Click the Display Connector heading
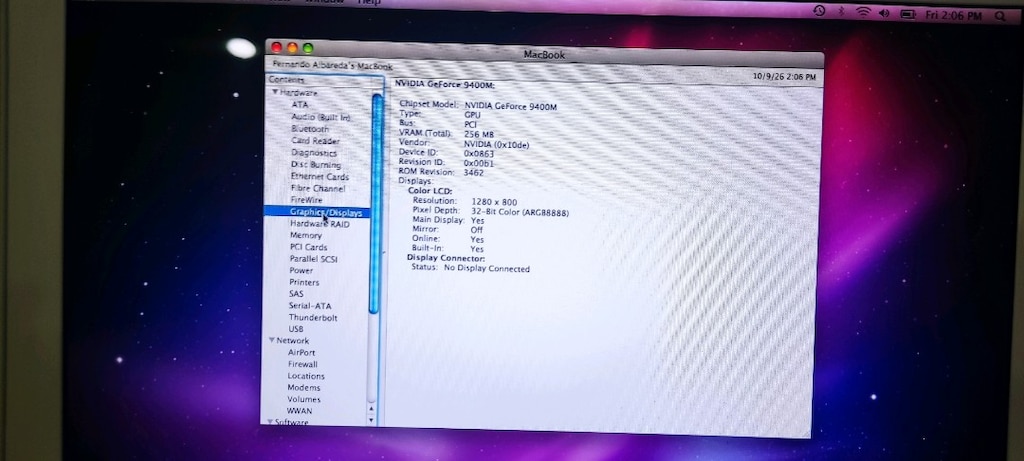1024x461 pixels. (446, 258)
